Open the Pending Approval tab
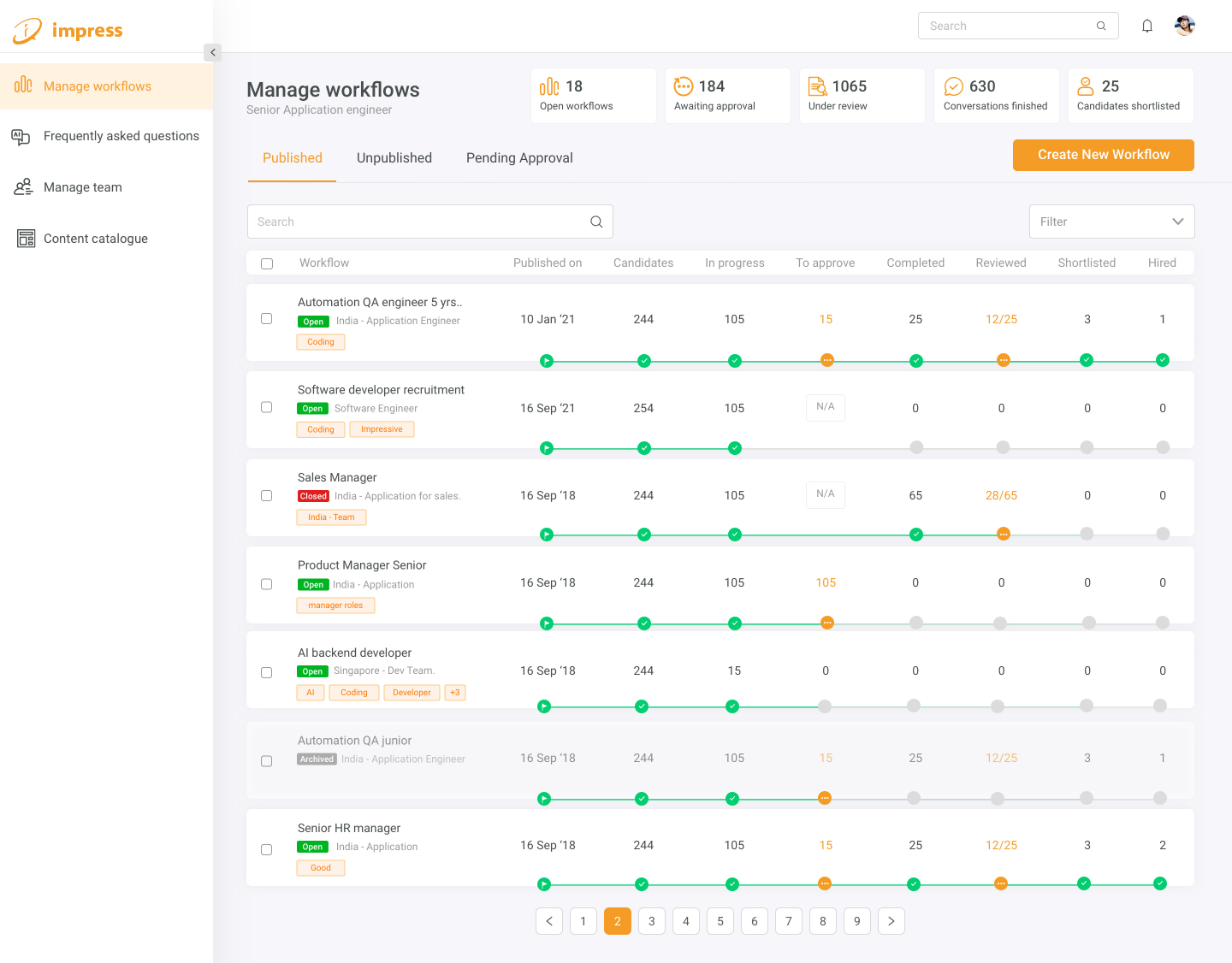Viewport: 1232px width, 963px height. [x=519, y=157]
